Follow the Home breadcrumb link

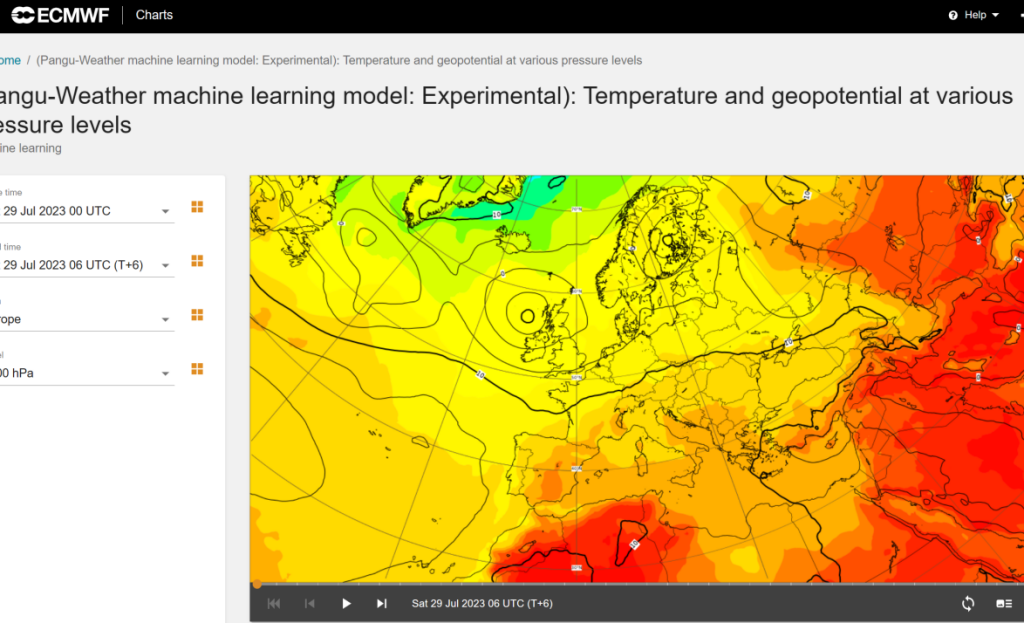click(10, 60)
